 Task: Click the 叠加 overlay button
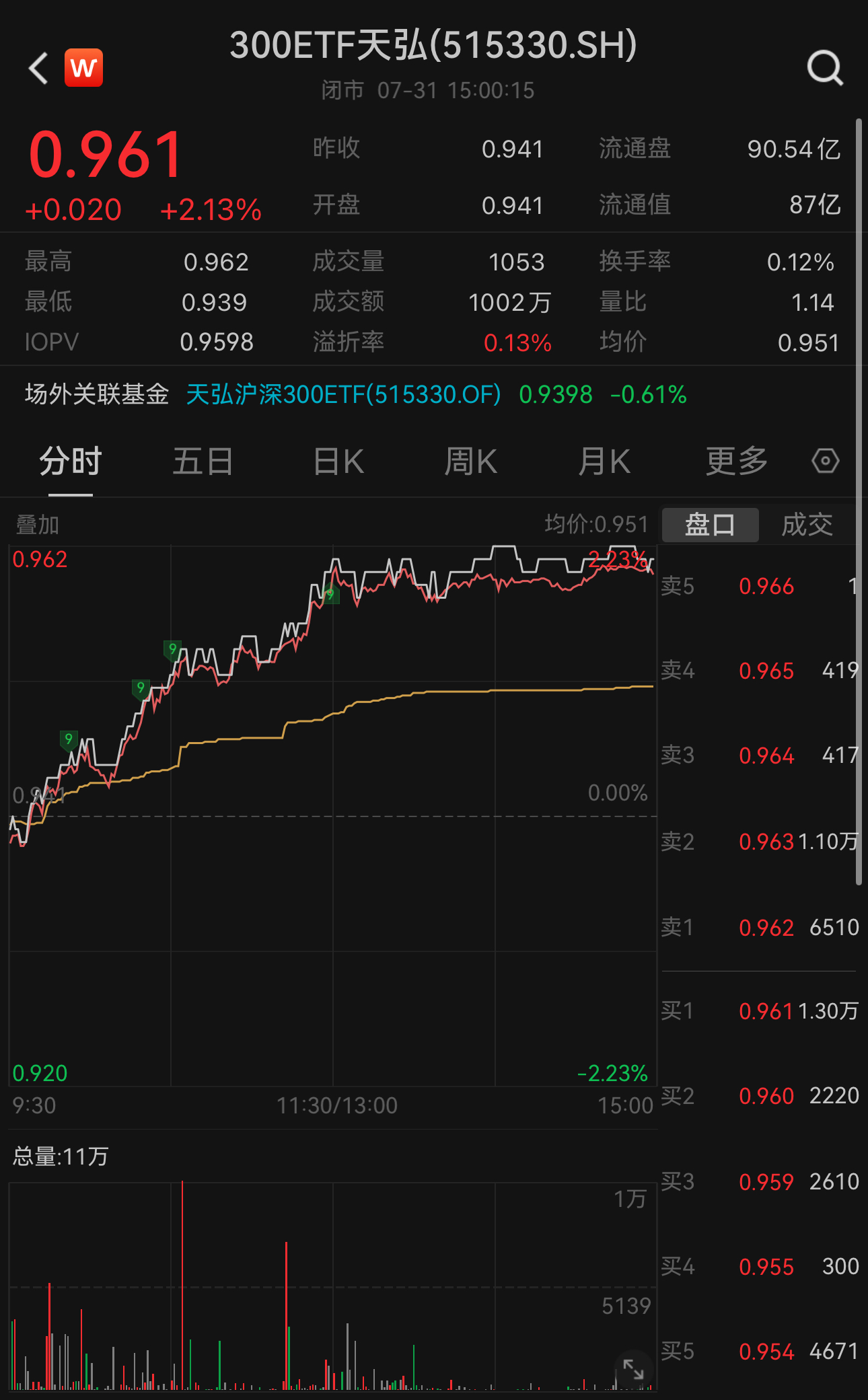pos(38,525)
